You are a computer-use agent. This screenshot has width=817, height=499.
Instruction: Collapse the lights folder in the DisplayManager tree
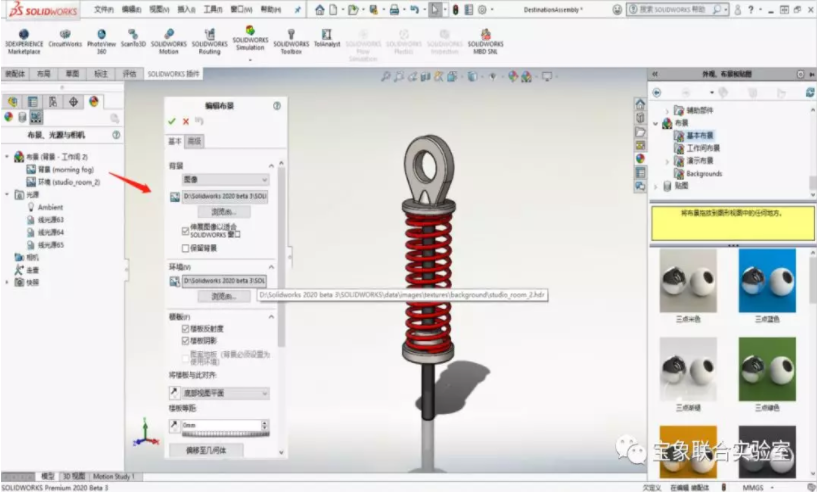click(x=7, y=194)
